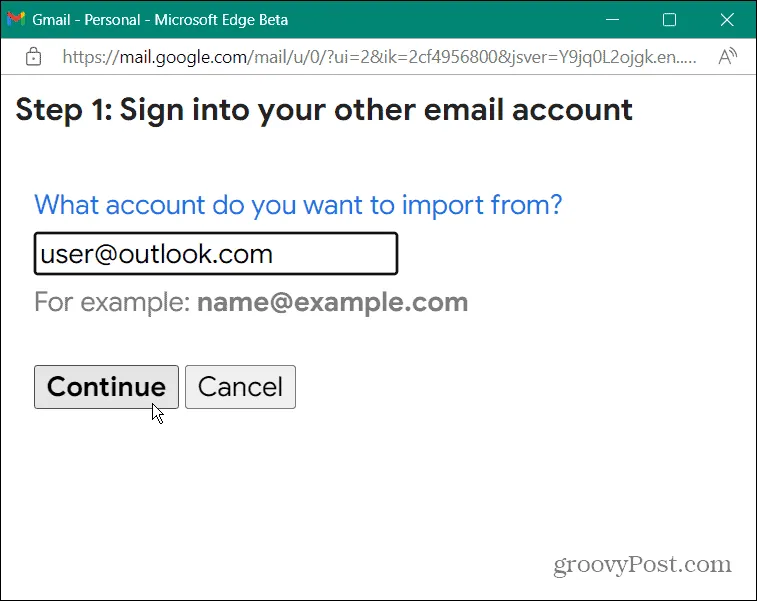The height and width of the screenshot is (601, 757).
Task: Click the 'What account do you want to import from?' text
Action: [x=298, y=205]
